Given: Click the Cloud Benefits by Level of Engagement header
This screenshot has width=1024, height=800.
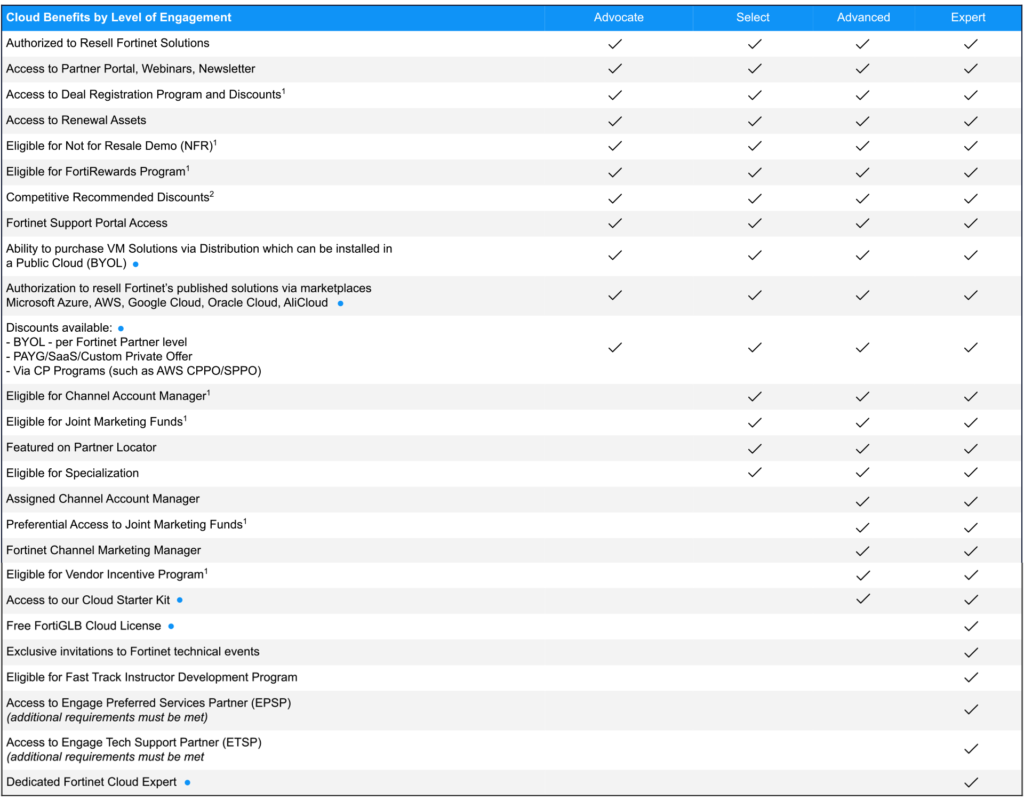Looking at the screenshot, I should coord(119,18).
